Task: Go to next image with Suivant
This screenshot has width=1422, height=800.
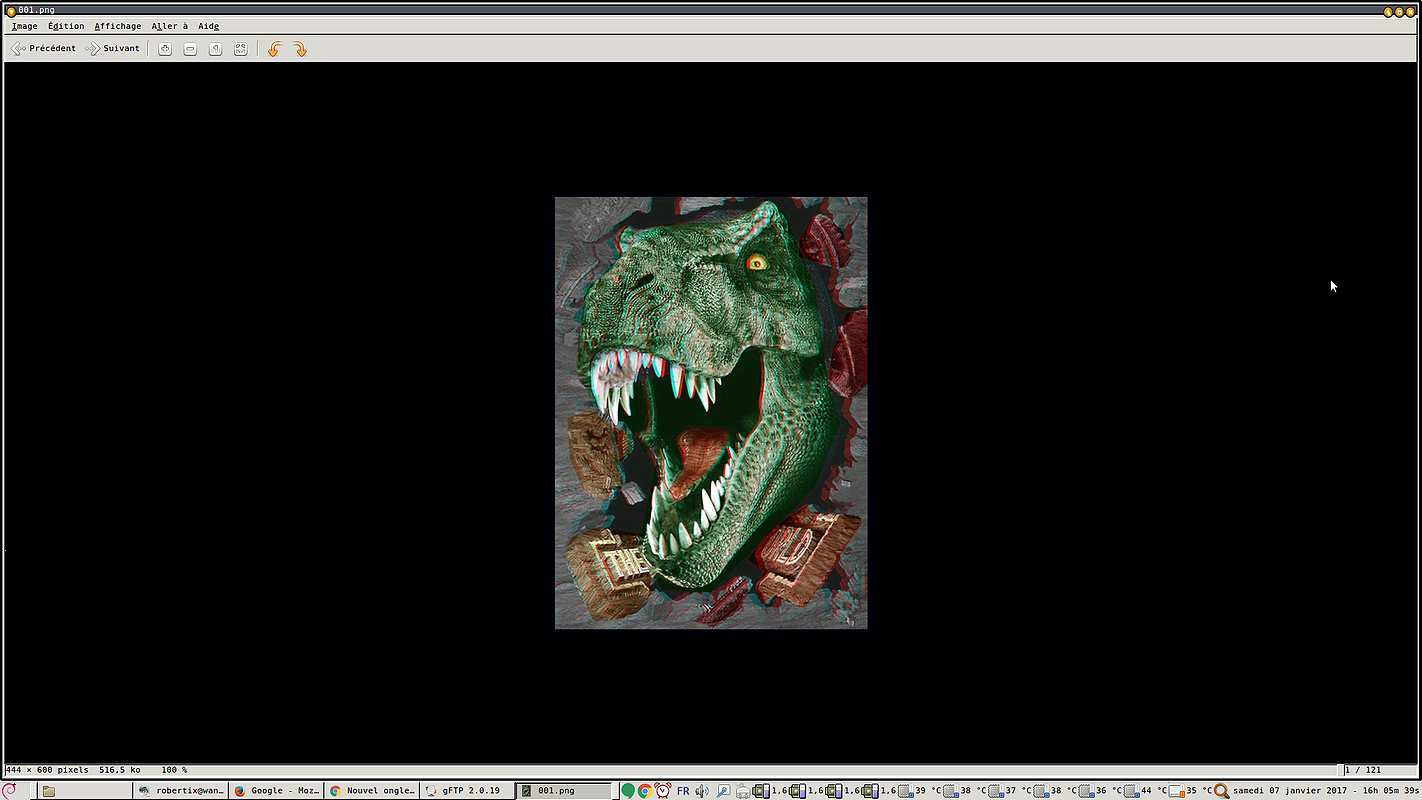Action: 113,48
